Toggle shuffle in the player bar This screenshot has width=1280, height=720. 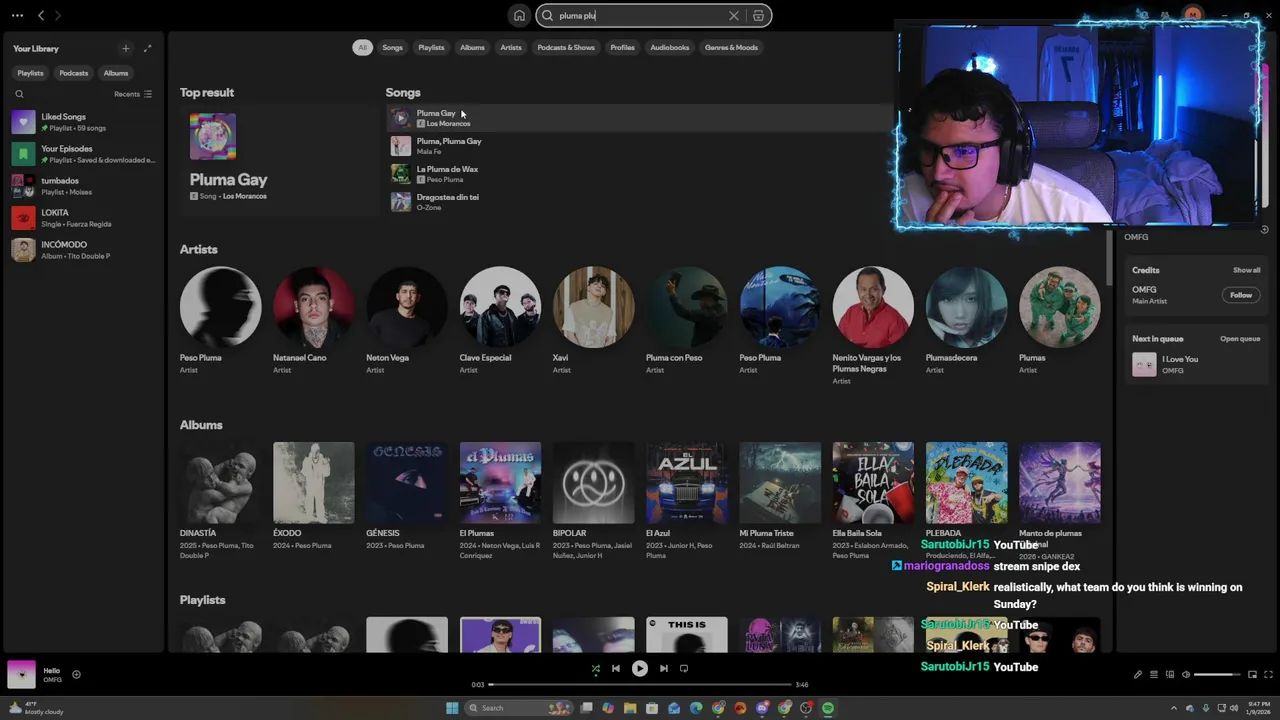pyautogui.click(x=596, y=668)
